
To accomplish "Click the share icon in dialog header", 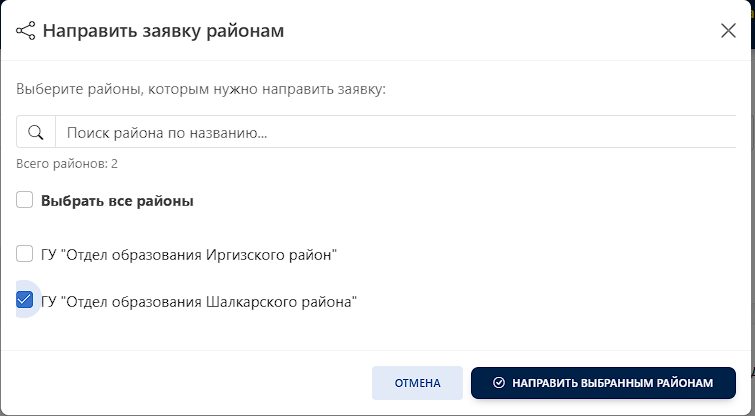I will (x=26, y=31).
